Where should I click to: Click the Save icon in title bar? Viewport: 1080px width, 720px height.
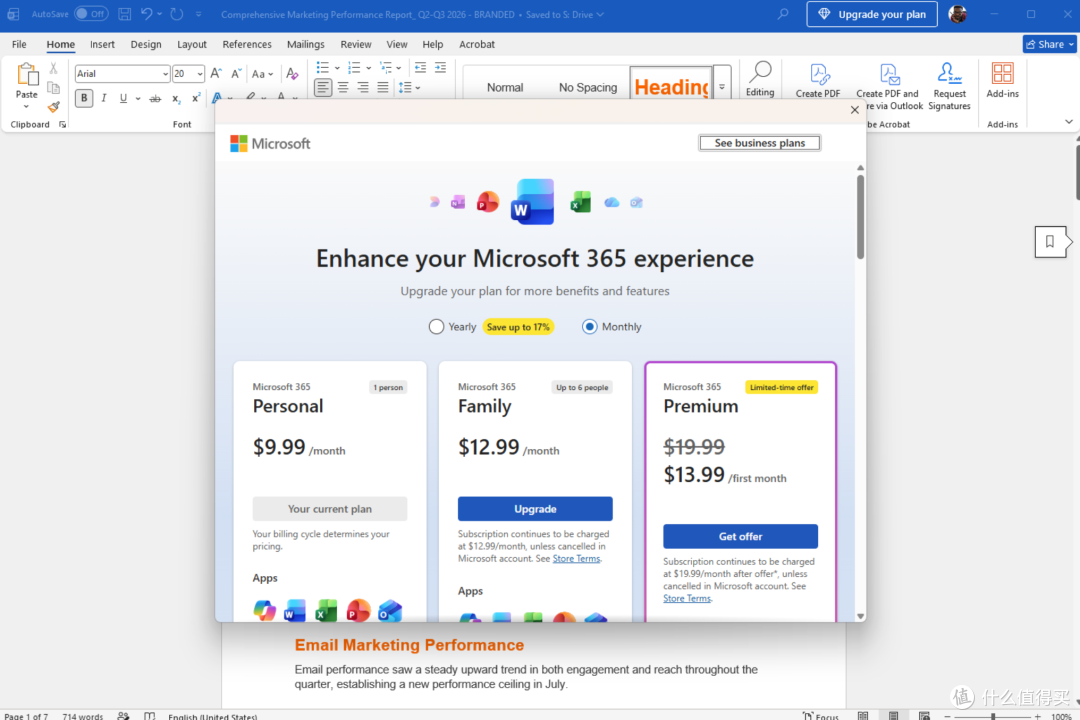(x=125, y=14)
